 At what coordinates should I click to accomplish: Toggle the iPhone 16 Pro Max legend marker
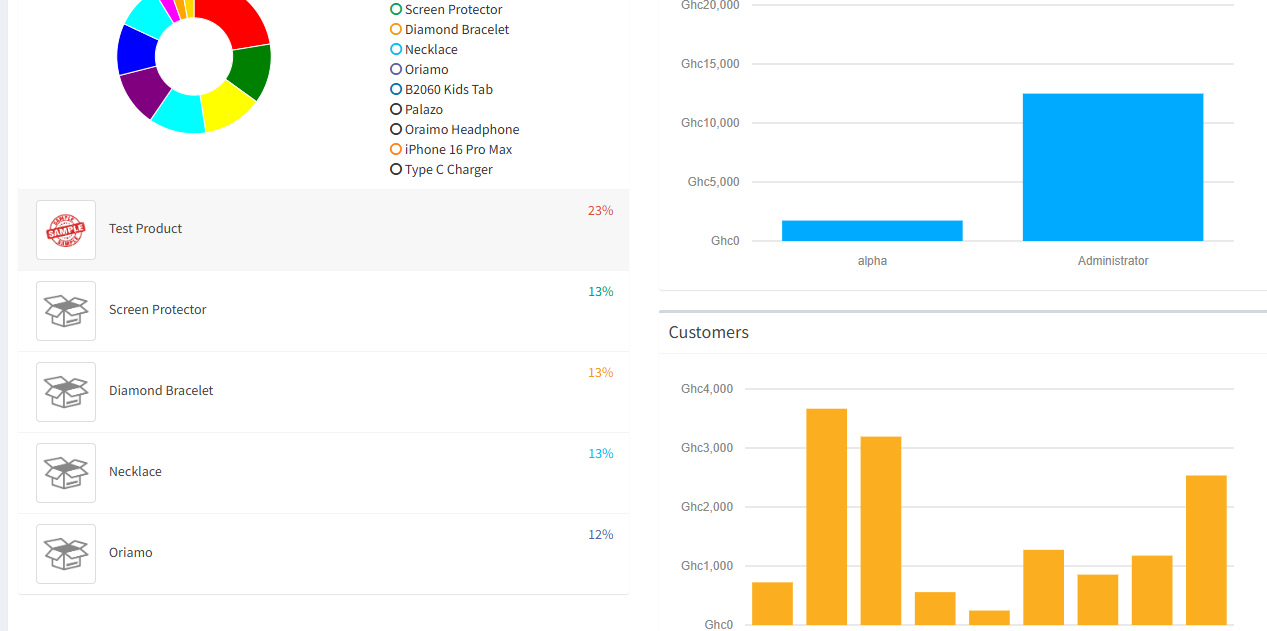pos(396,149)
